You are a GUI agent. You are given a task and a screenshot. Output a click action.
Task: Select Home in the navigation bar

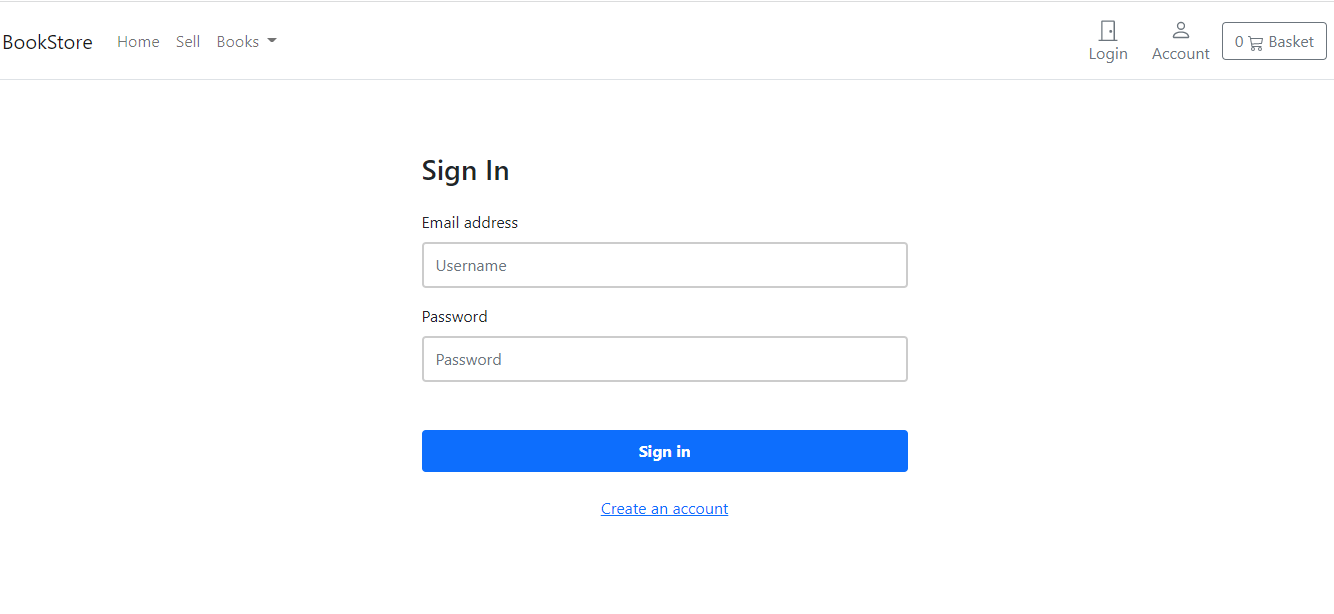(x=138, y=41)
